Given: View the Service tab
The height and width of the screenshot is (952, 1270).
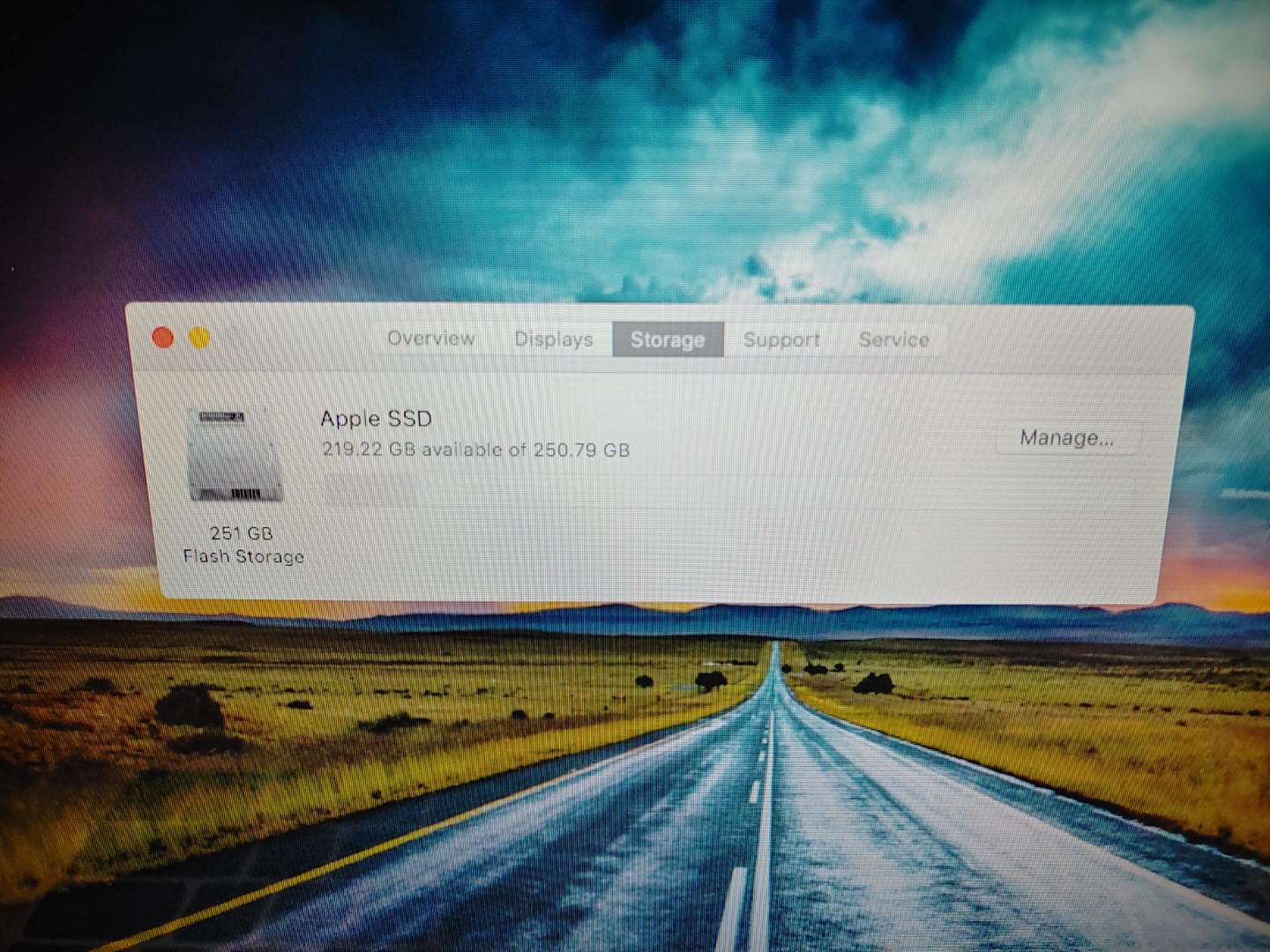Looking at the screenshot, I should (894, 339).
